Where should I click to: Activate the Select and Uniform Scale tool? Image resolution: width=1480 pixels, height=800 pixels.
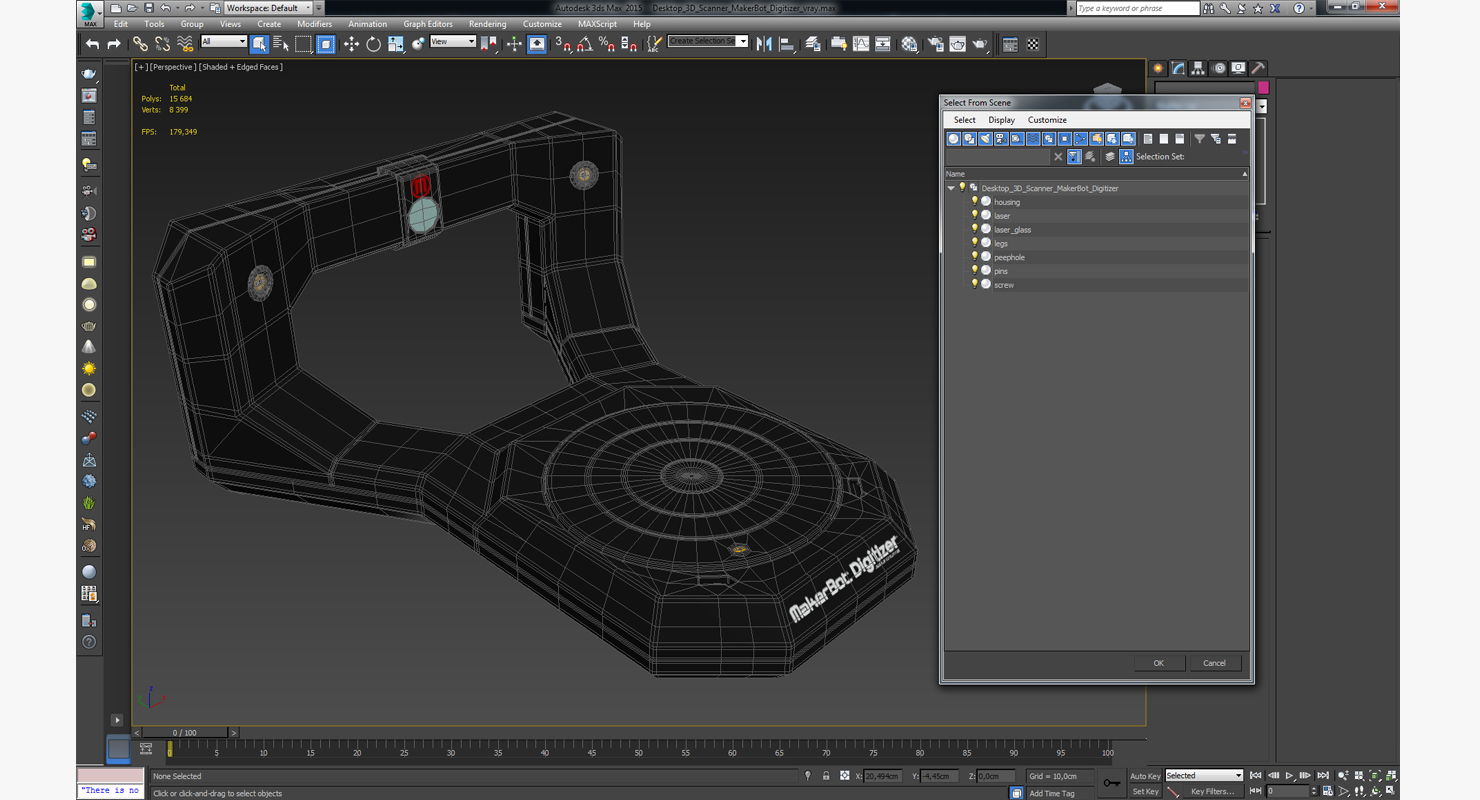pos(396,43)
